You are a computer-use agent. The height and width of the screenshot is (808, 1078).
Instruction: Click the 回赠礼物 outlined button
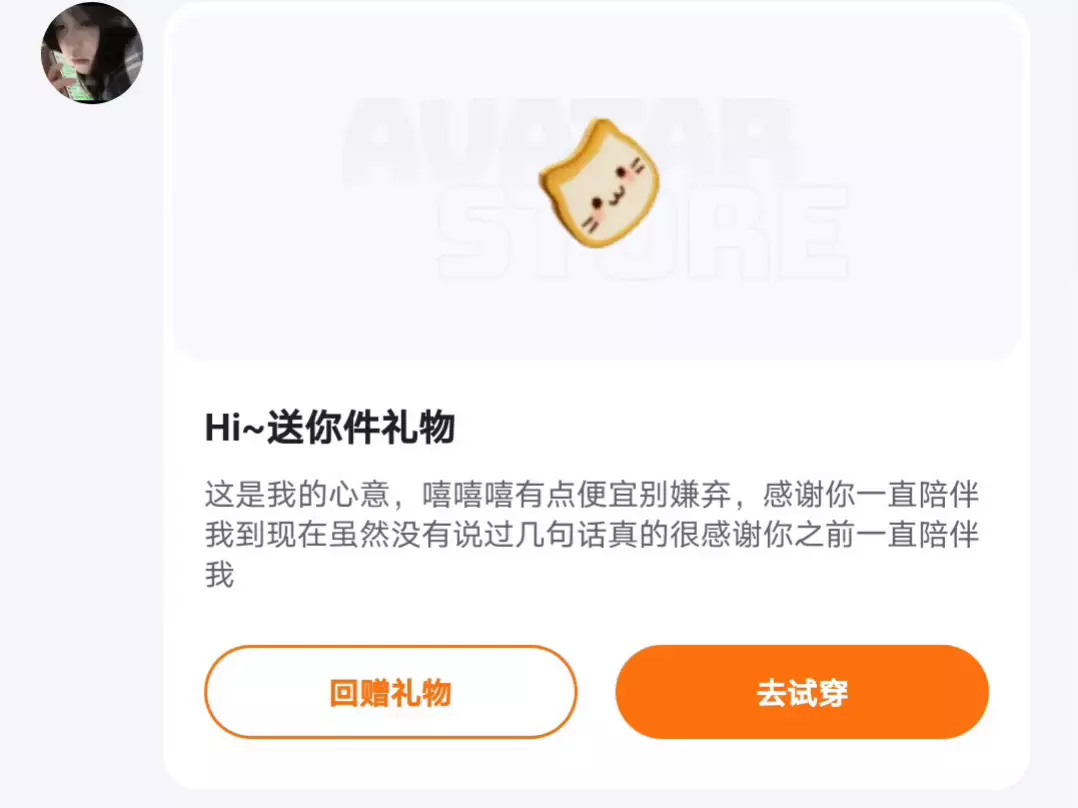[390, 692]
